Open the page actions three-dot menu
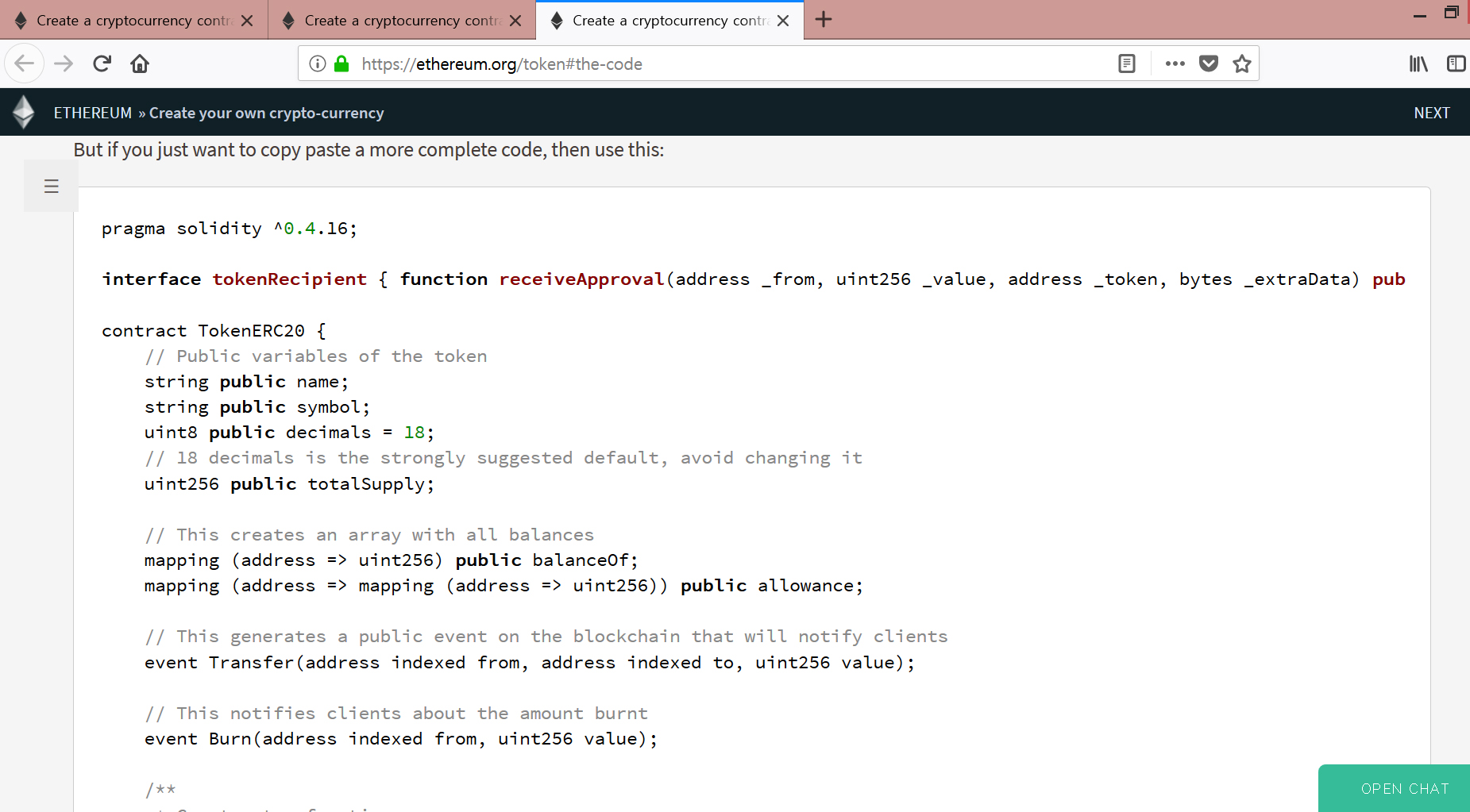 click(x=1175, y=63)
